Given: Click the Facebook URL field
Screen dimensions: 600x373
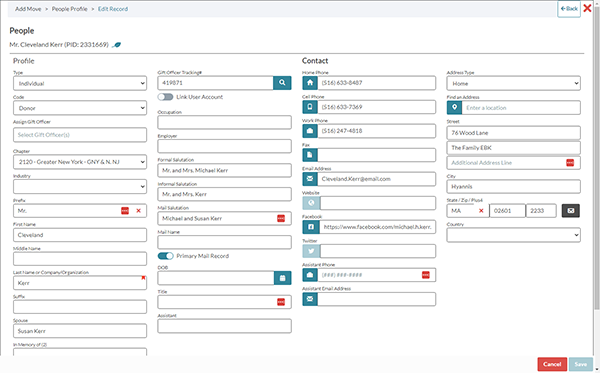Looking at the screenshot, I should click(x=378, y=227).
